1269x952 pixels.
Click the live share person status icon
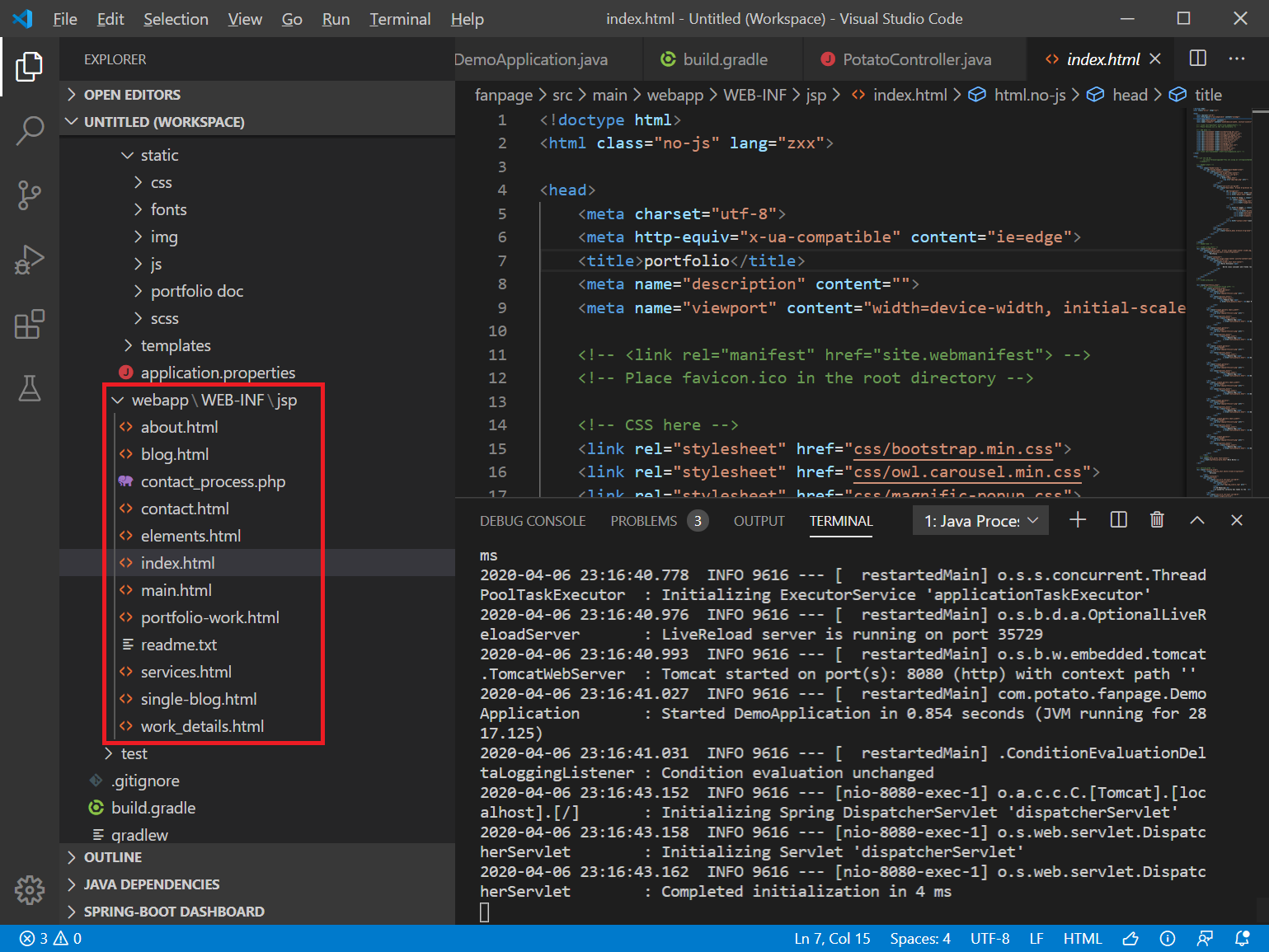pyautogui.click(x=1205, y=939)
